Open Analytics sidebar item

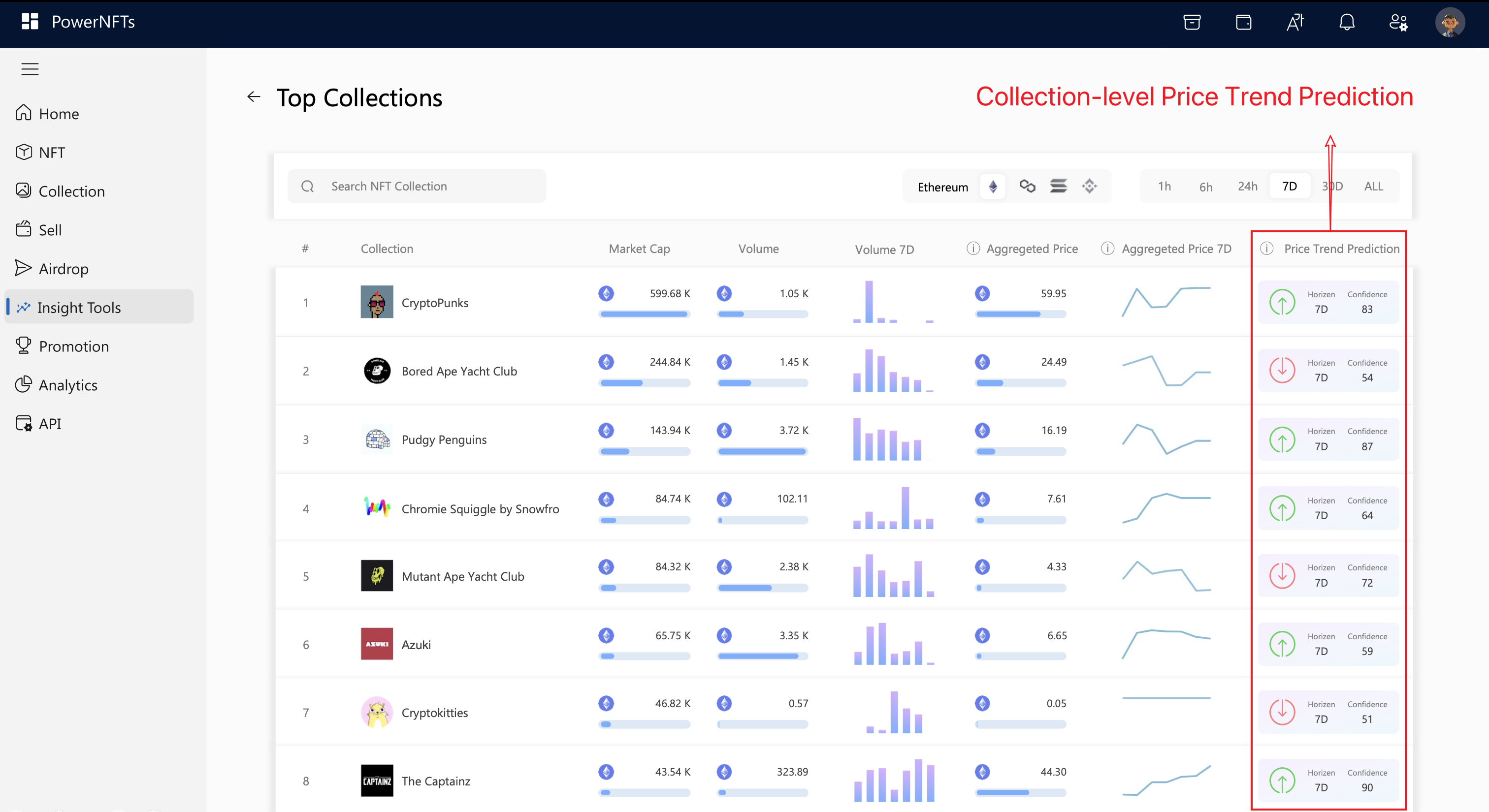tap(98, 385)
